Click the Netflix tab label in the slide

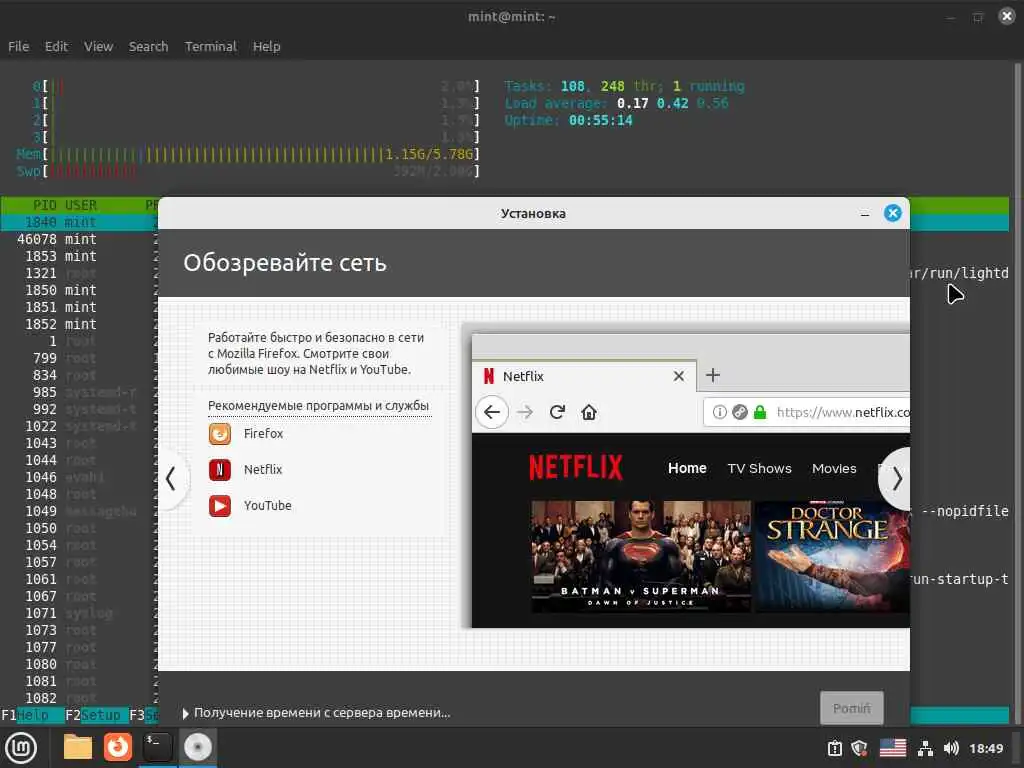(523, 376)
